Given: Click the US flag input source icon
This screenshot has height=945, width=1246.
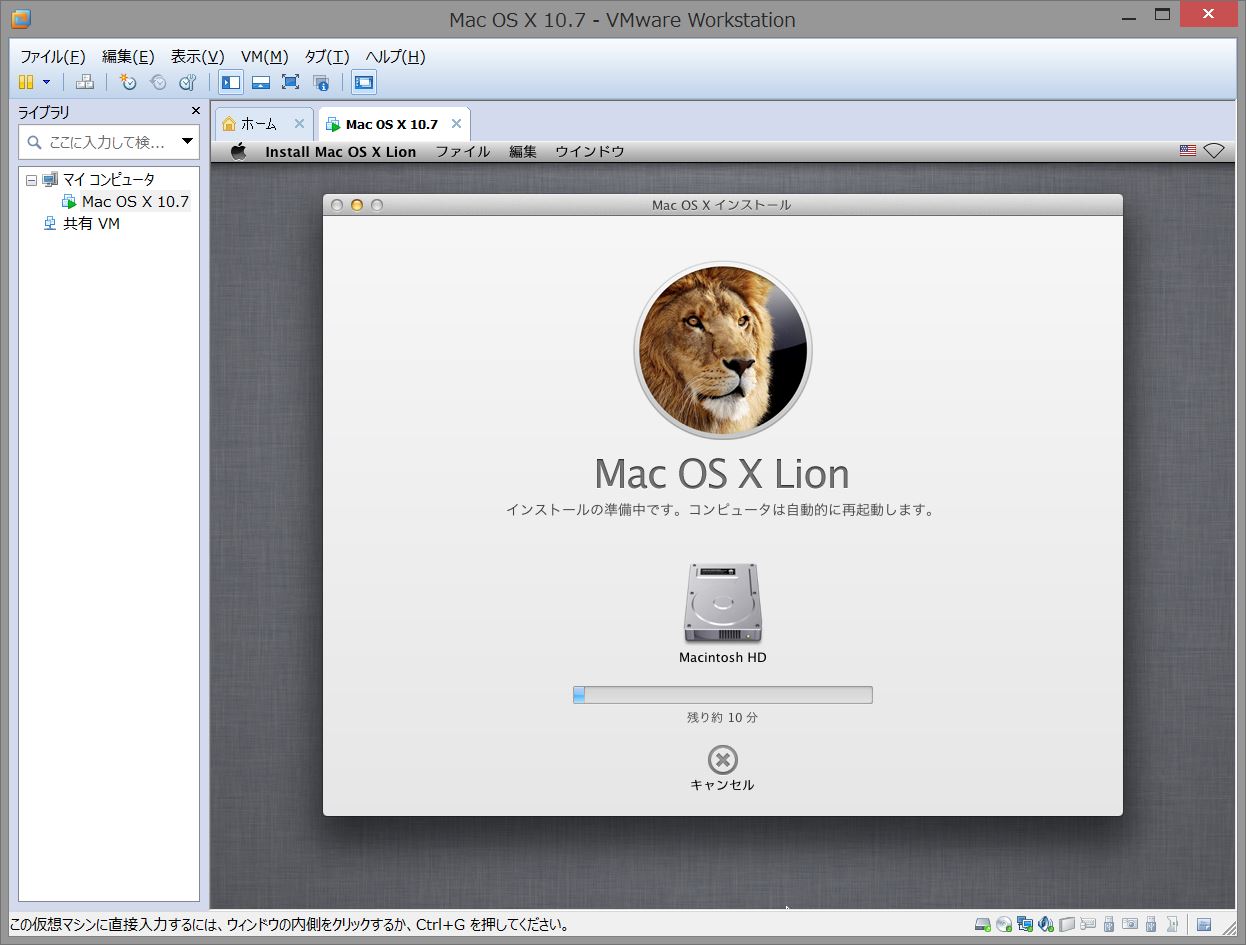Looking at the screenshot, I should pos(1188,151).
